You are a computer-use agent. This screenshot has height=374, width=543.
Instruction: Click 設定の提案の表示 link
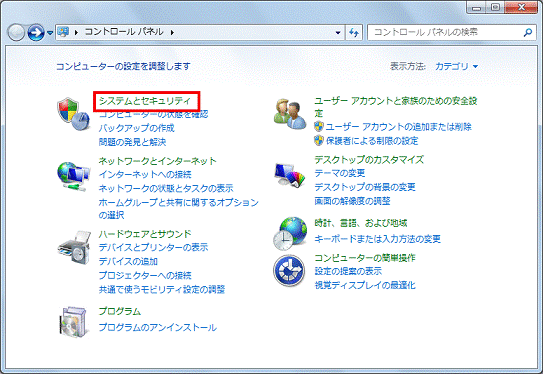(348, 271)
